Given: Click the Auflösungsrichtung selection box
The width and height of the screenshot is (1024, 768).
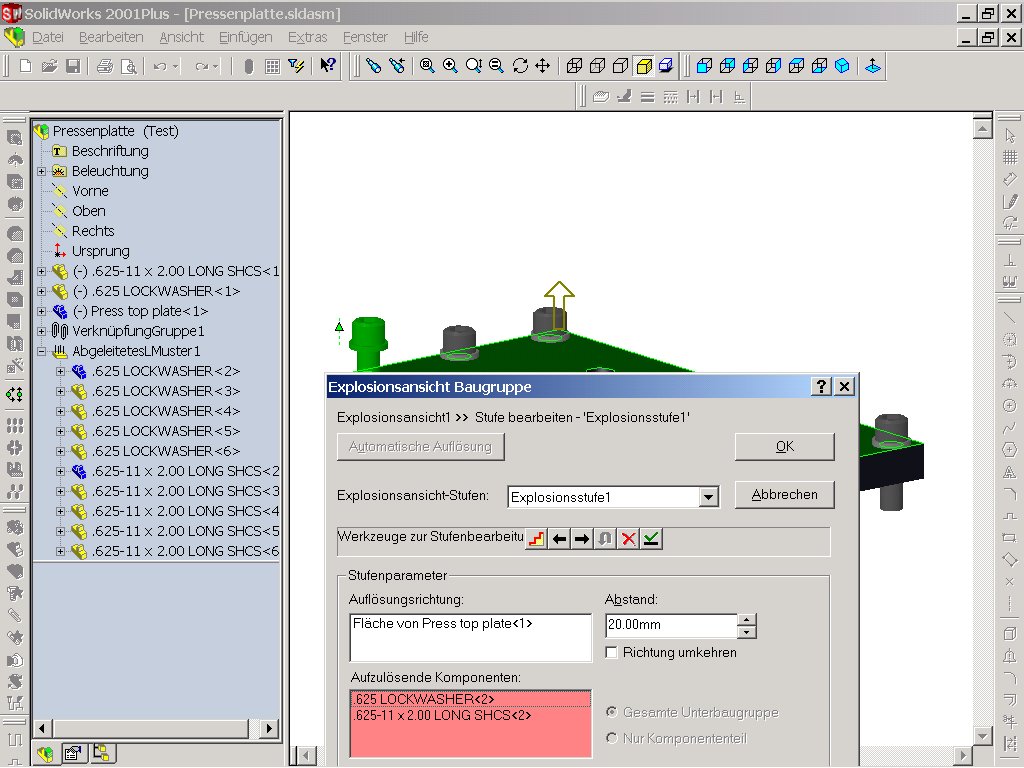Looking at the screenshot, I should click(470, 637).
